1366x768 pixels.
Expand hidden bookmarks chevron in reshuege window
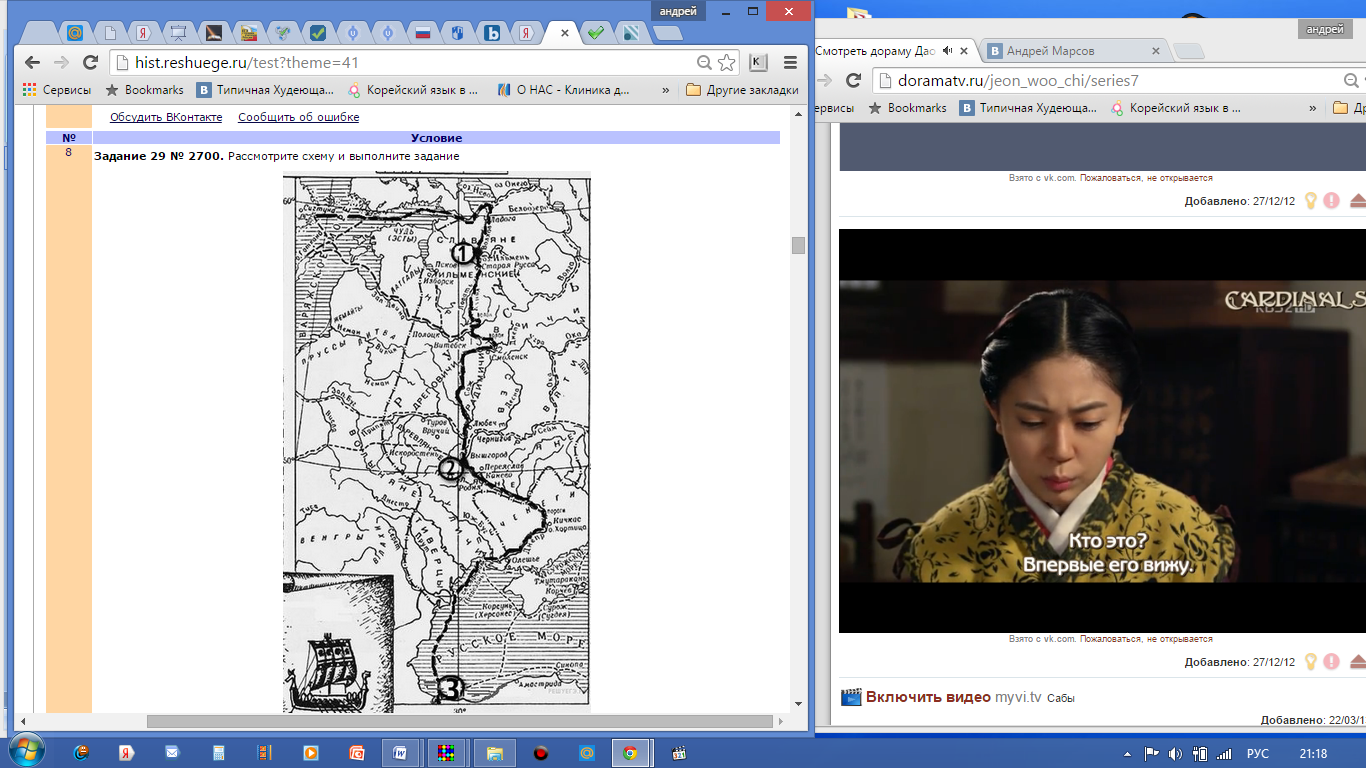pyautogui.click(x=666, y=90)
